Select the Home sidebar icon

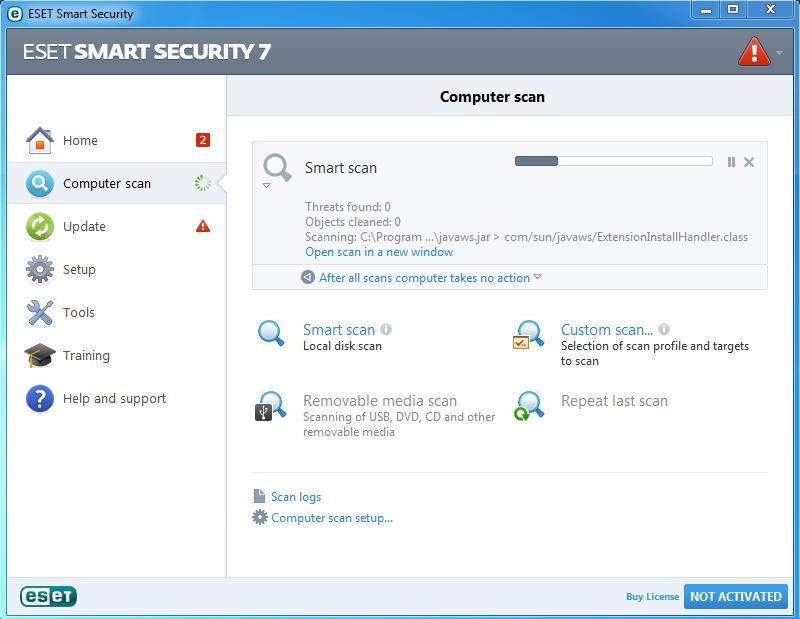coord(38,140)
